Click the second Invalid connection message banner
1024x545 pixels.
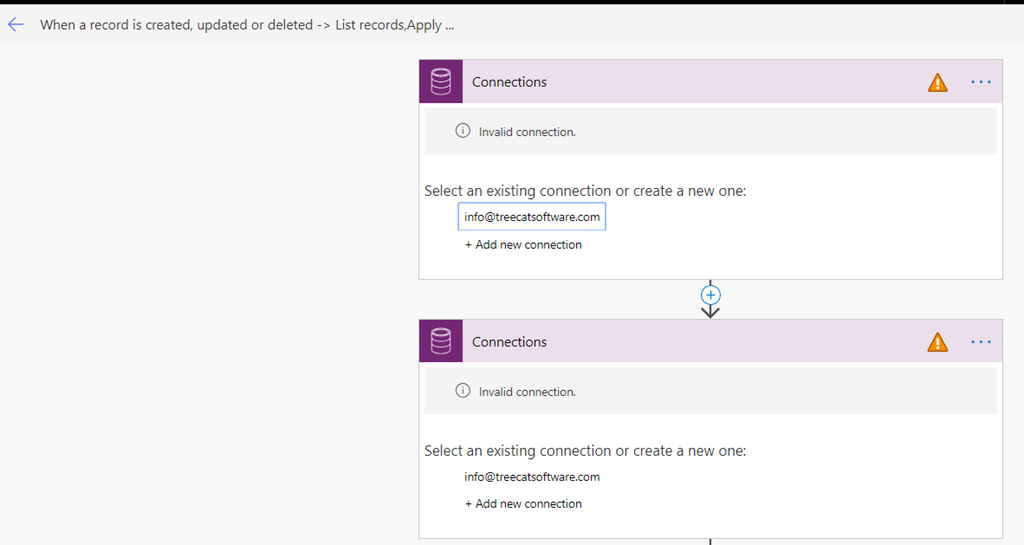pos(711,391)
